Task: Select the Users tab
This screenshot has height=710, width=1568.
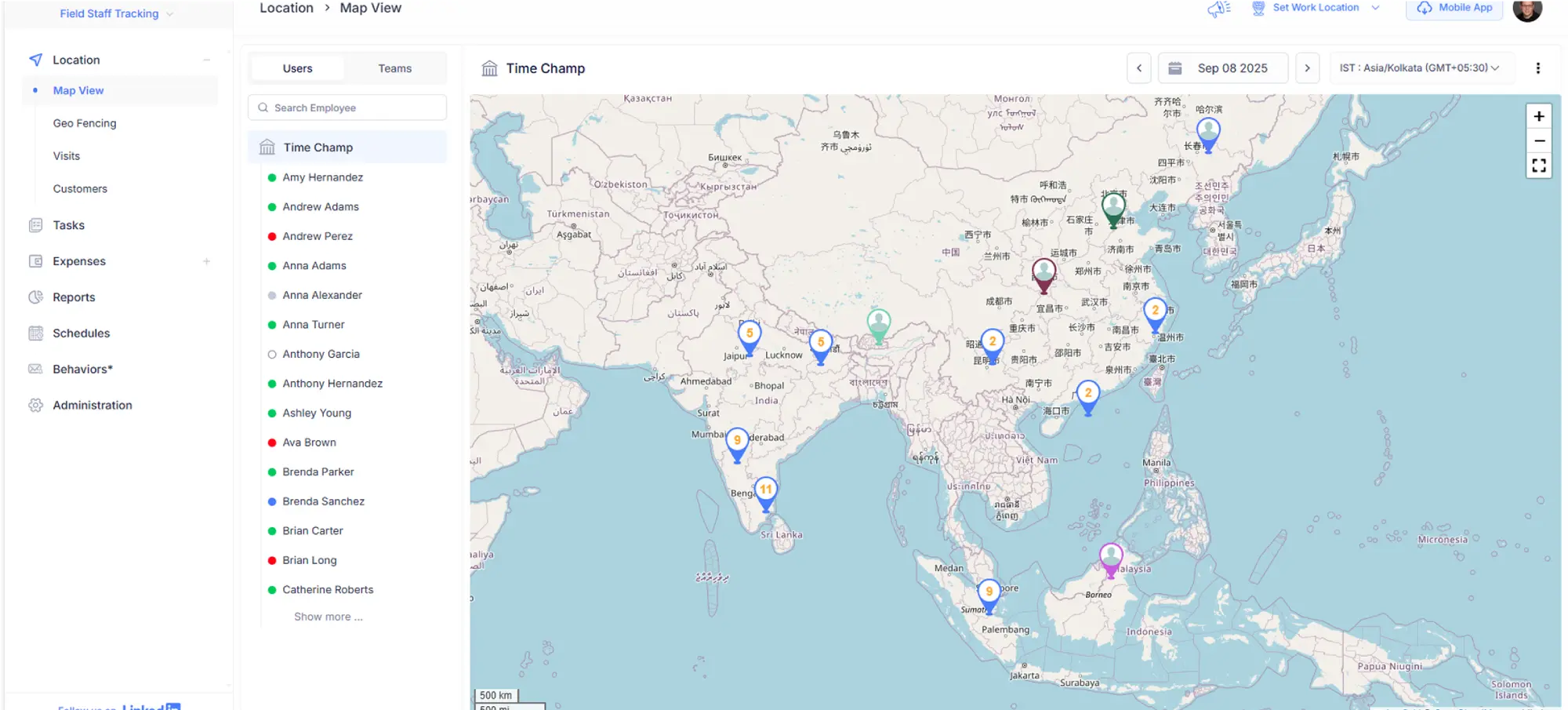Action: click(x=297, y=68)
